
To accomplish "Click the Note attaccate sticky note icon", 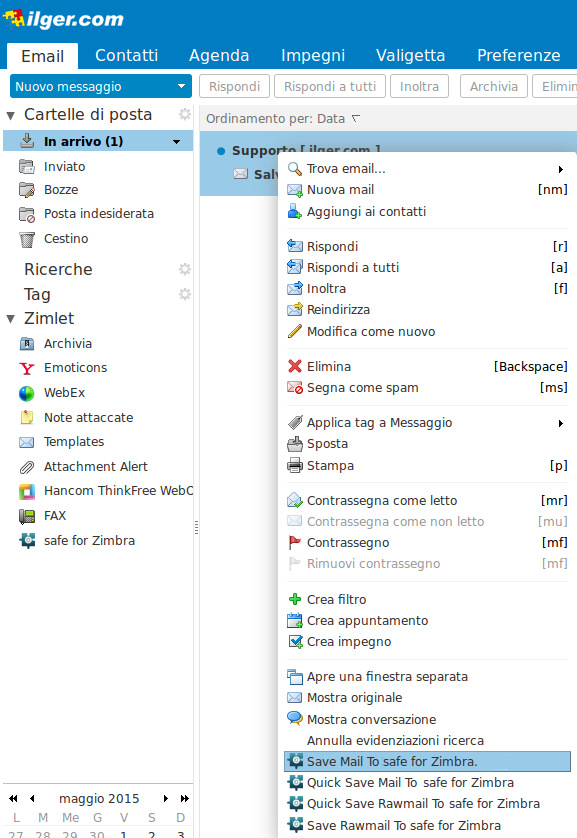I will (27, 417).
